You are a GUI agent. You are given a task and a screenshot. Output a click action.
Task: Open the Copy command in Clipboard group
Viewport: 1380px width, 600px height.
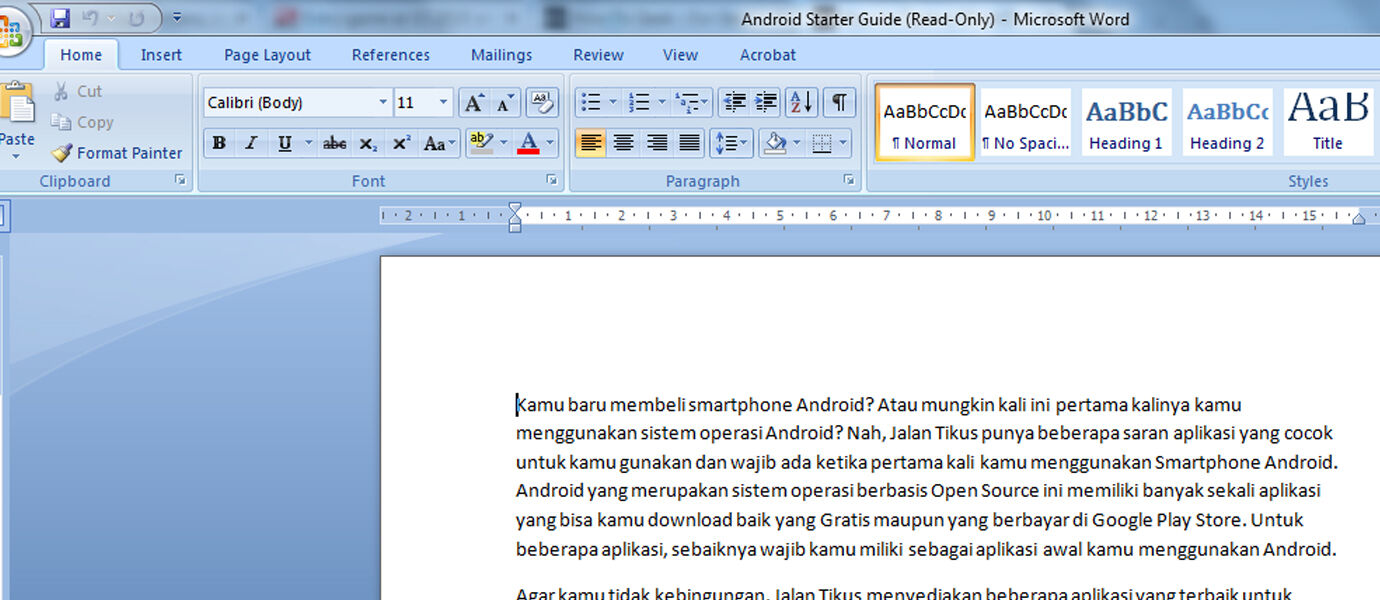(x=82, y=122)
